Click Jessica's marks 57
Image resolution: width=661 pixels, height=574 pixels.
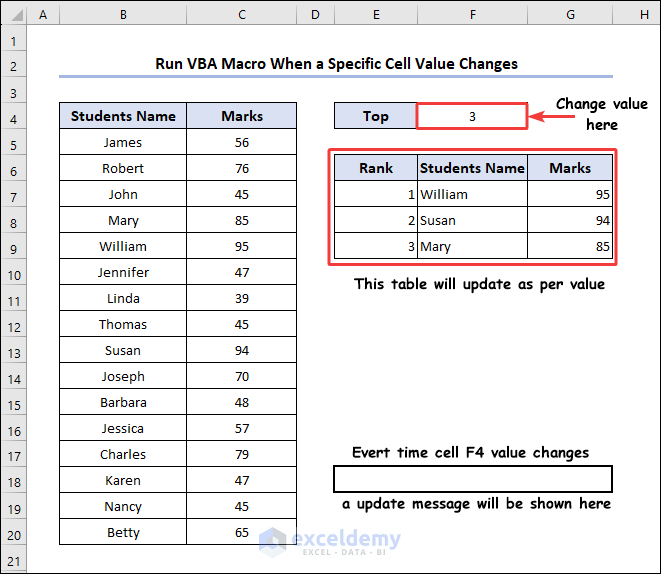tap(242, 428)
